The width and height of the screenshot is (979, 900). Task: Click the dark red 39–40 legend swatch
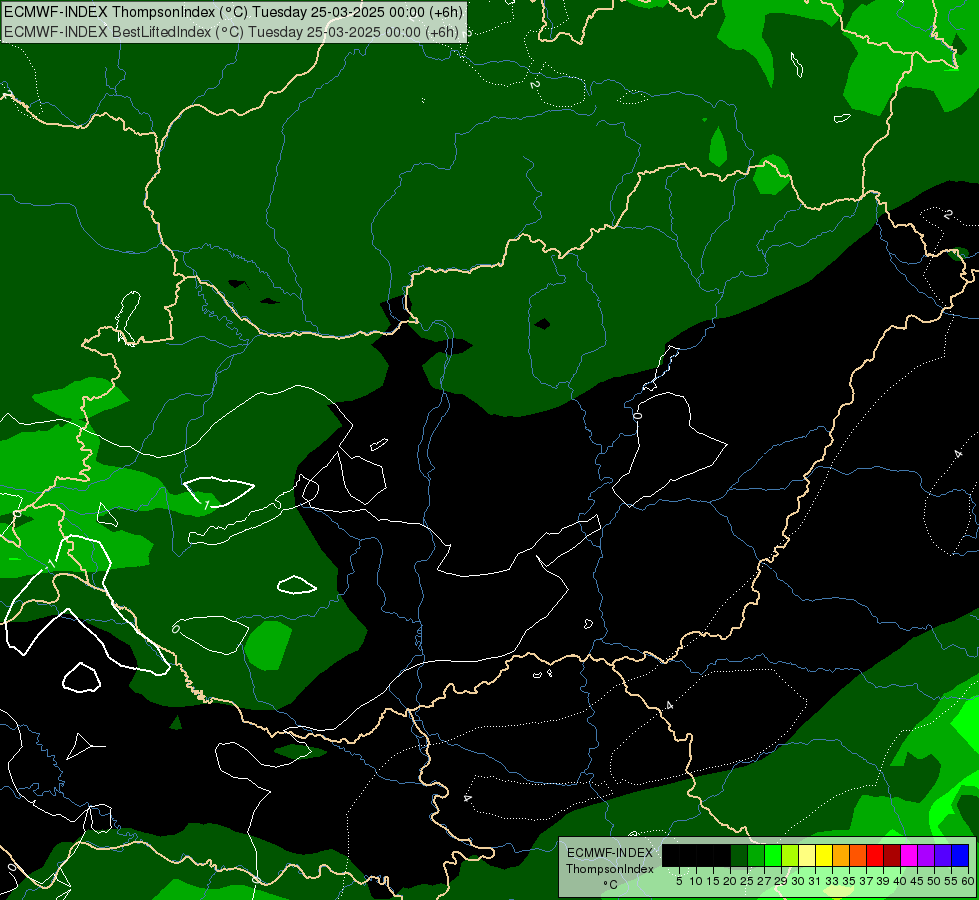click(x=892, y=855)
